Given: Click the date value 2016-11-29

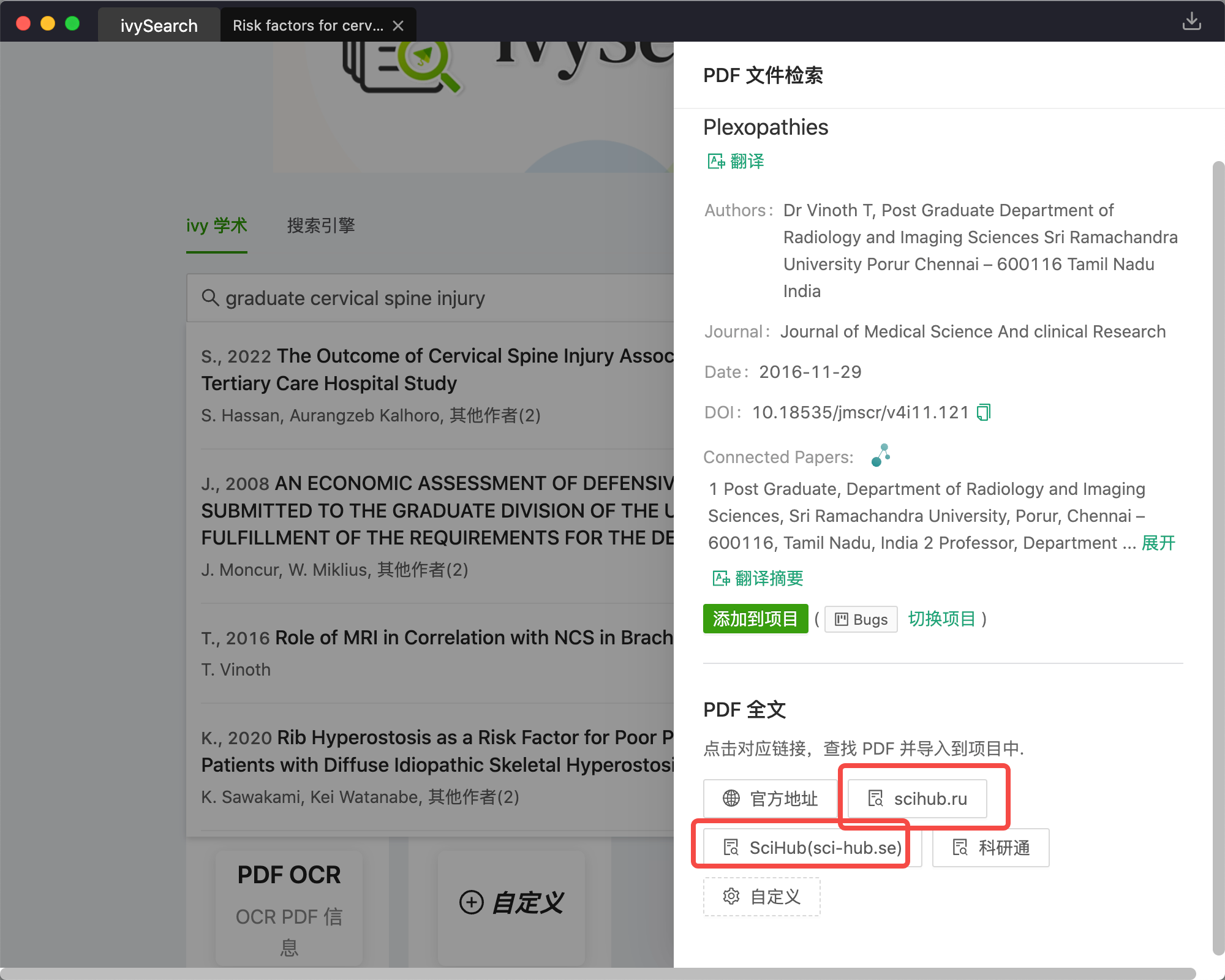Looking at the screenshot, I should tap(810, 372).
